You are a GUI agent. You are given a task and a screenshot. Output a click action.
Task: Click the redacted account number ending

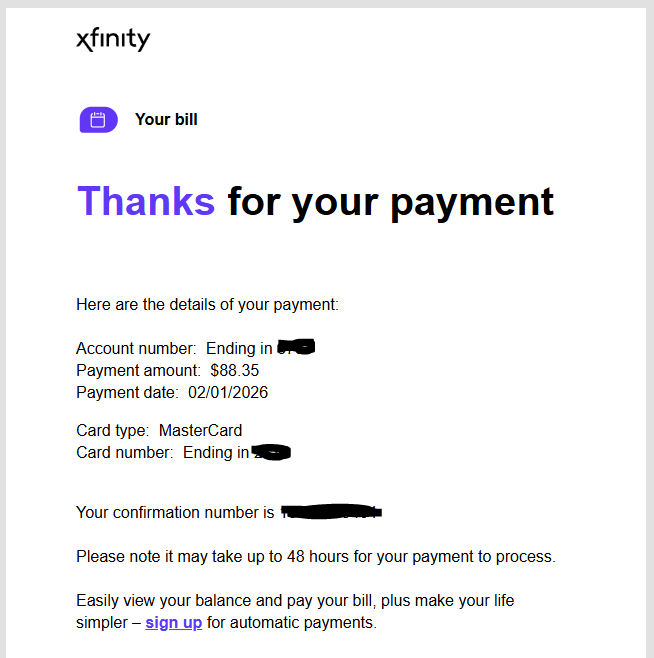[x=296, y=348]
